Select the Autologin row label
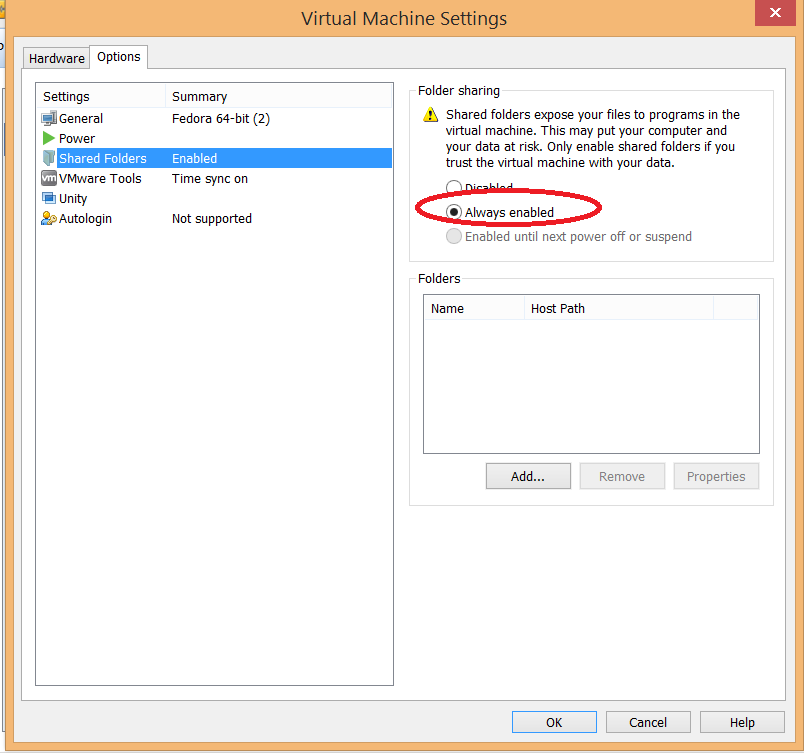Viewport: 804px width, 753px height. point(85,218)
